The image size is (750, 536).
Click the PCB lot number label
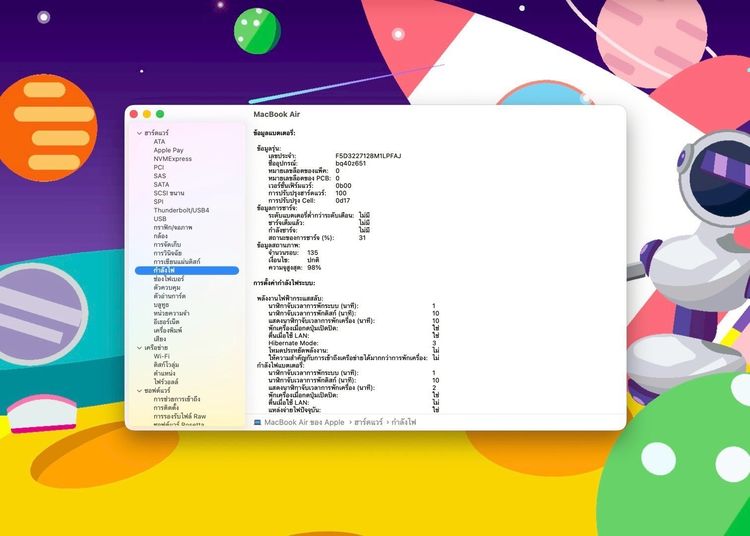tap(299, 178)
